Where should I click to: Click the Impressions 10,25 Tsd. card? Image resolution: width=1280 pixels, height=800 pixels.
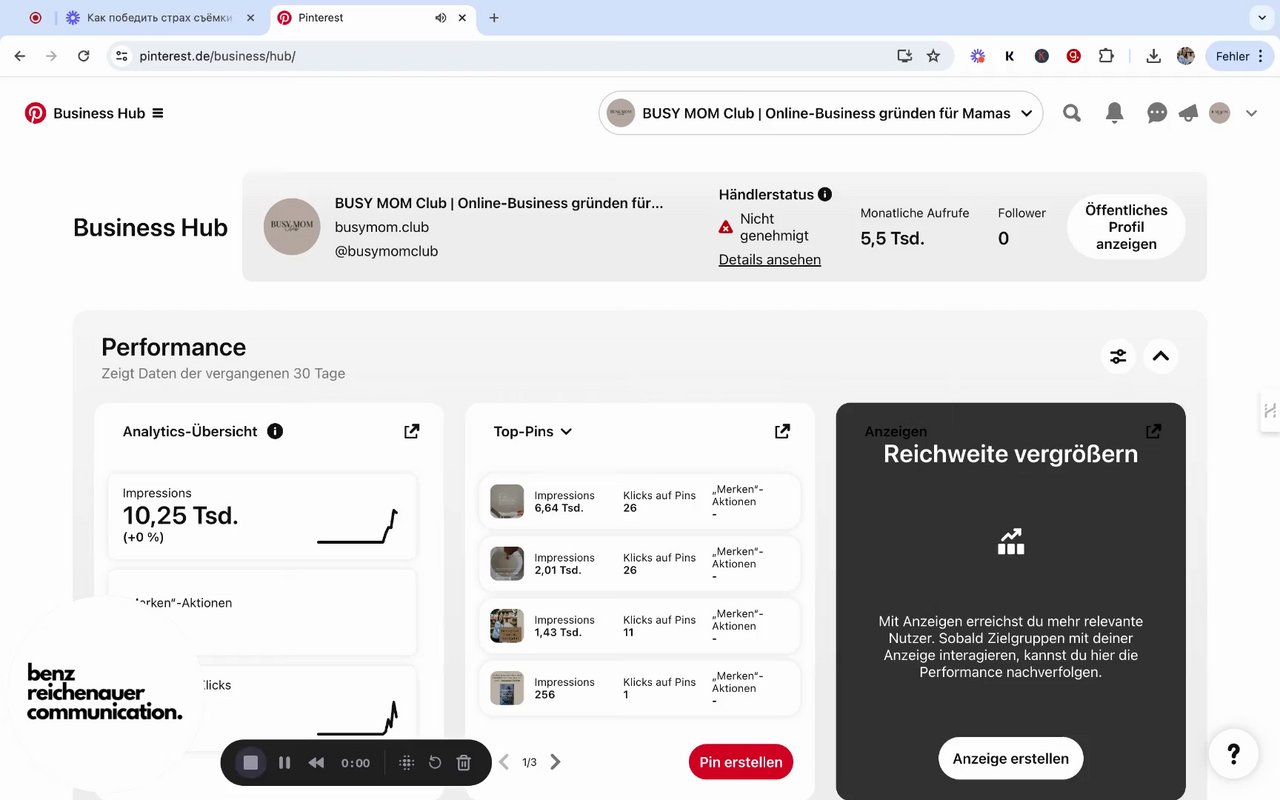click(262, 516)
